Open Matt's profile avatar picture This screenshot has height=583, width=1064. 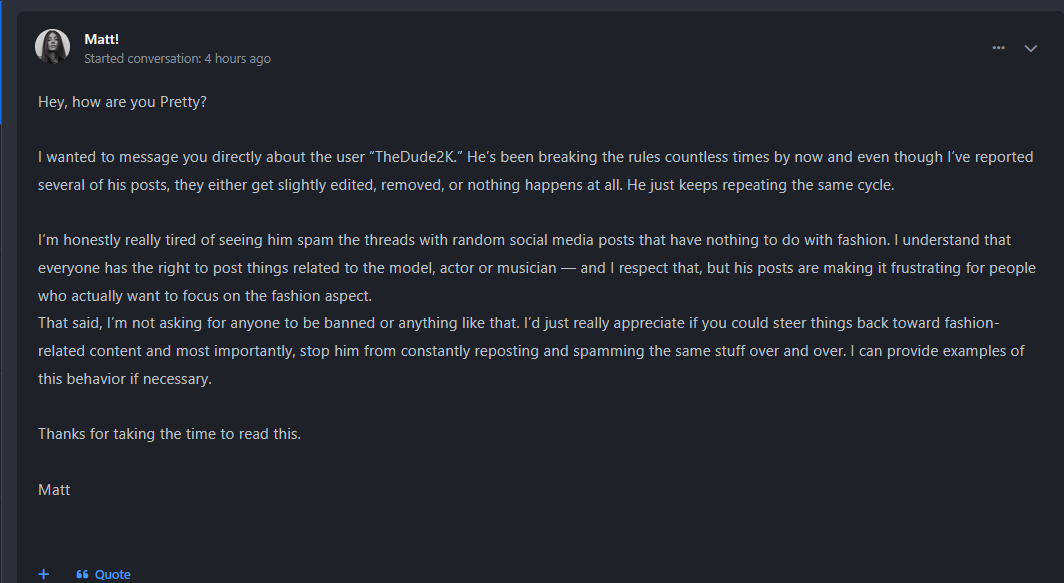(53, 46)
